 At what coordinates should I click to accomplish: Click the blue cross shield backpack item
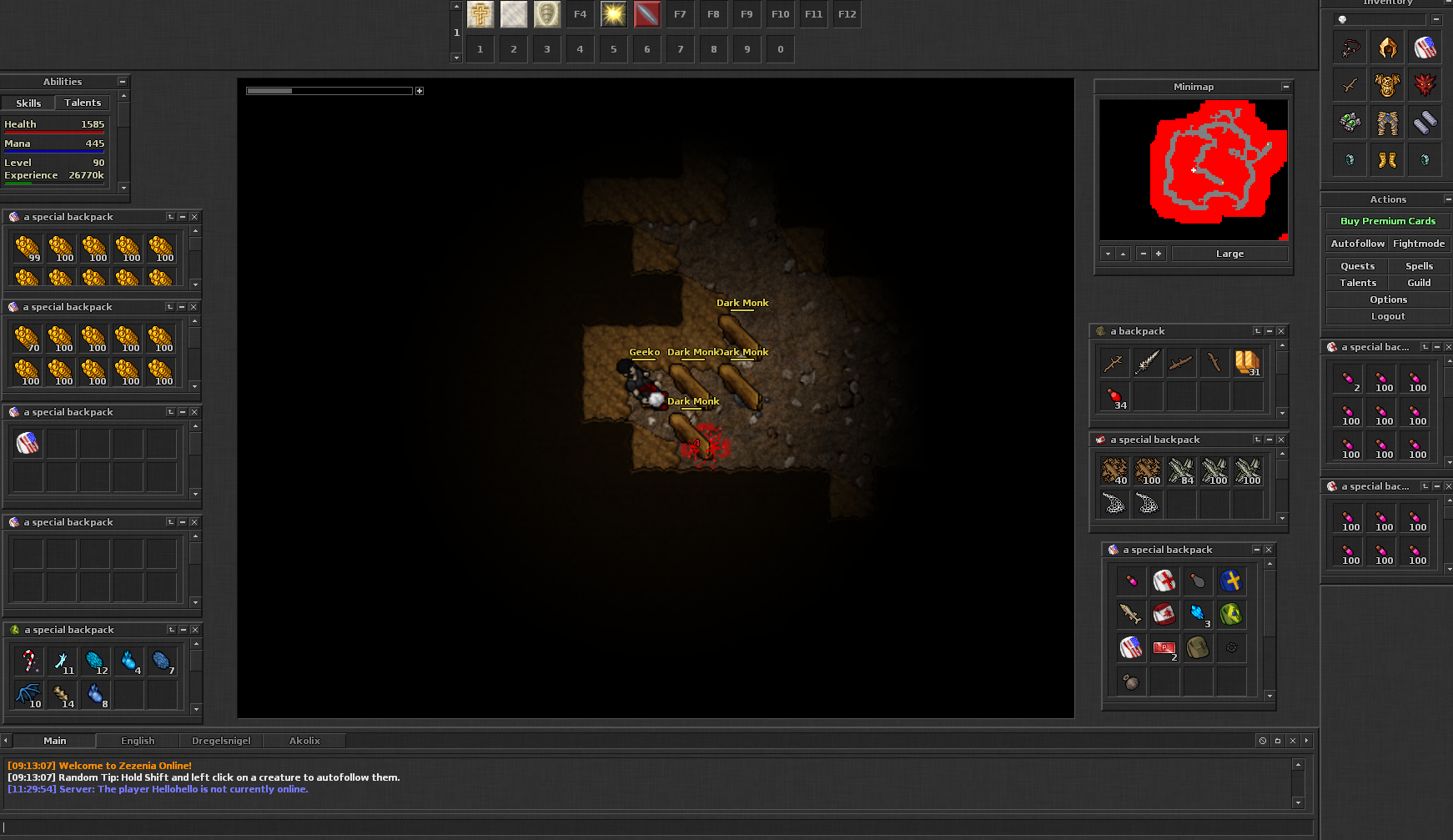pos(1231,581)
